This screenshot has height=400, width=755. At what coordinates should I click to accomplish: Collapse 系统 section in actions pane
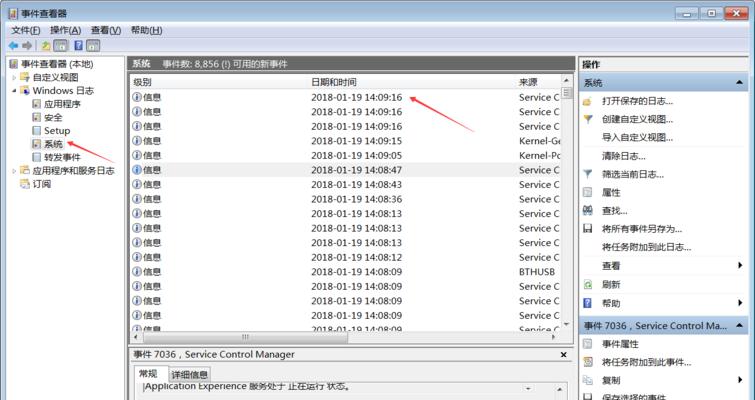click(x=739, y=83)
